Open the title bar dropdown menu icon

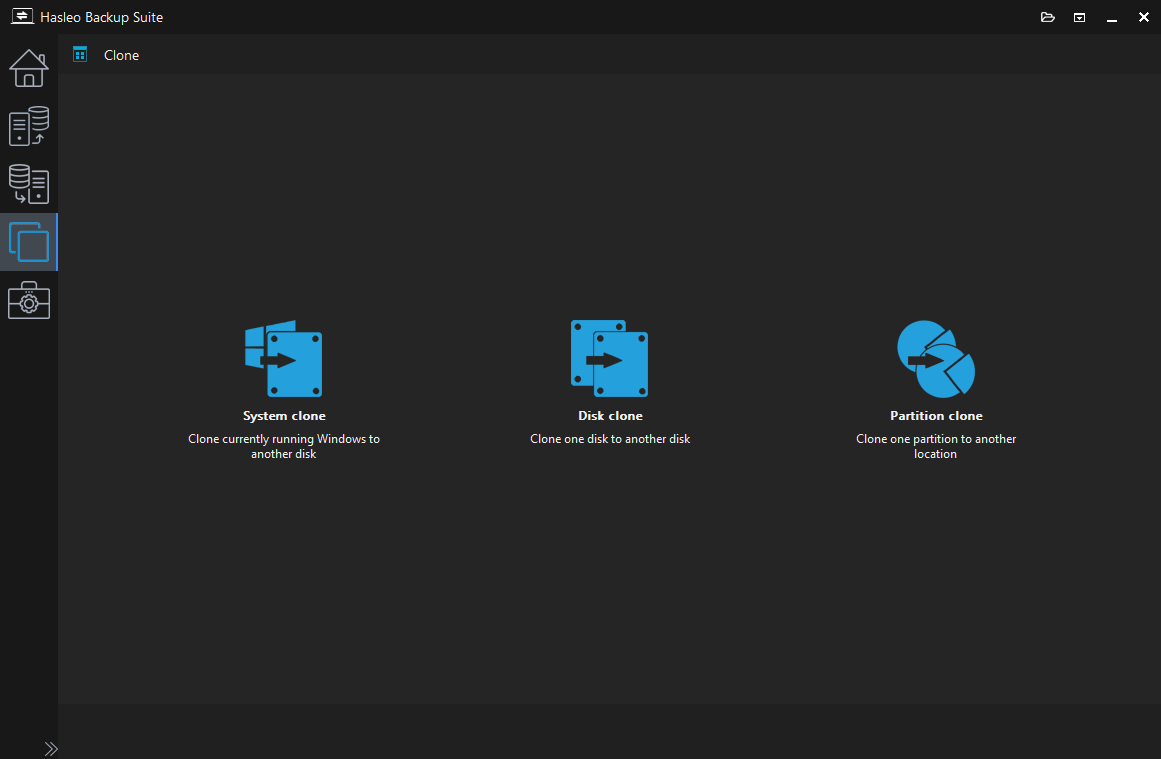[x=1080, y=17]
